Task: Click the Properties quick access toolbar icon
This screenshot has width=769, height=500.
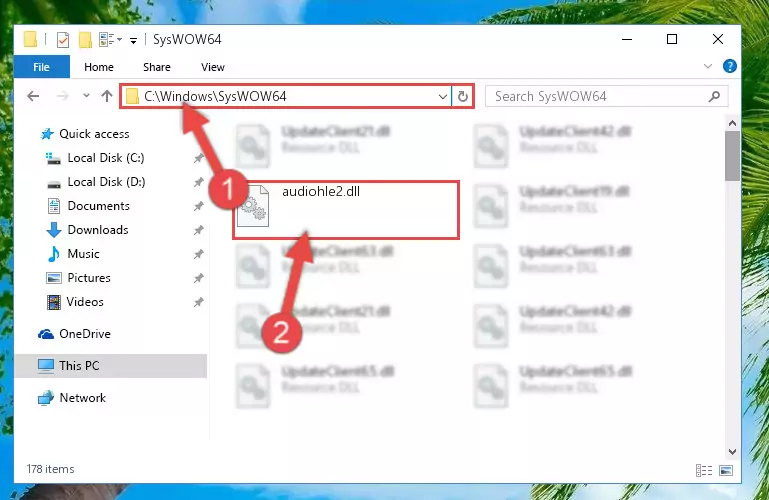Action: (63, 39)
